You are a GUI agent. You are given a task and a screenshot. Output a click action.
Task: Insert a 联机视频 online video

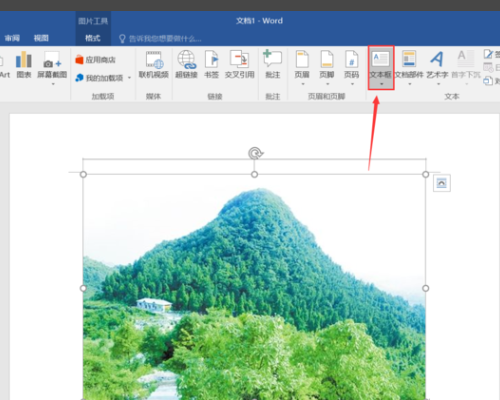(154, 65)
